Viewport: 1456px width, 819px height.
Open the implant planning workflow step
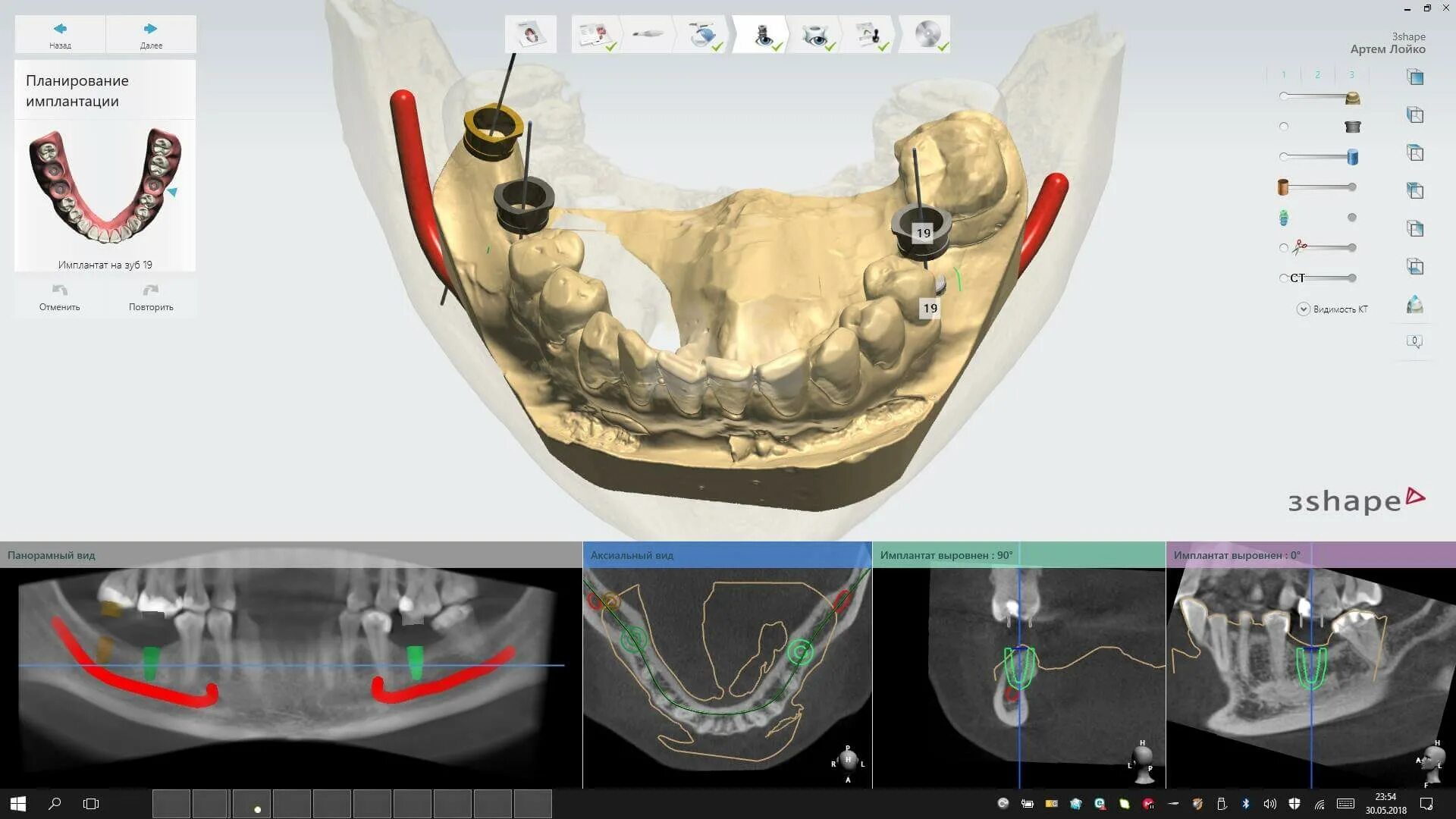tap(763, 34)
